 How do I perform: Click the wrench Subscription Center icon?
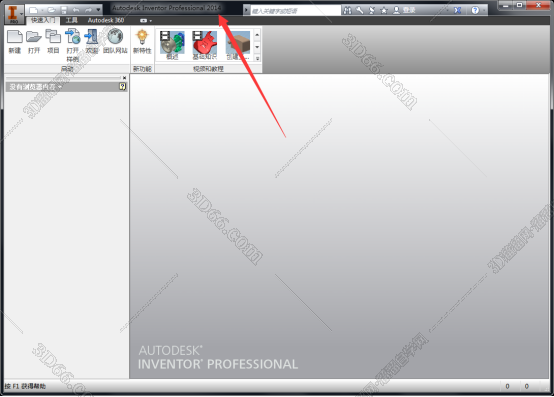359,10
